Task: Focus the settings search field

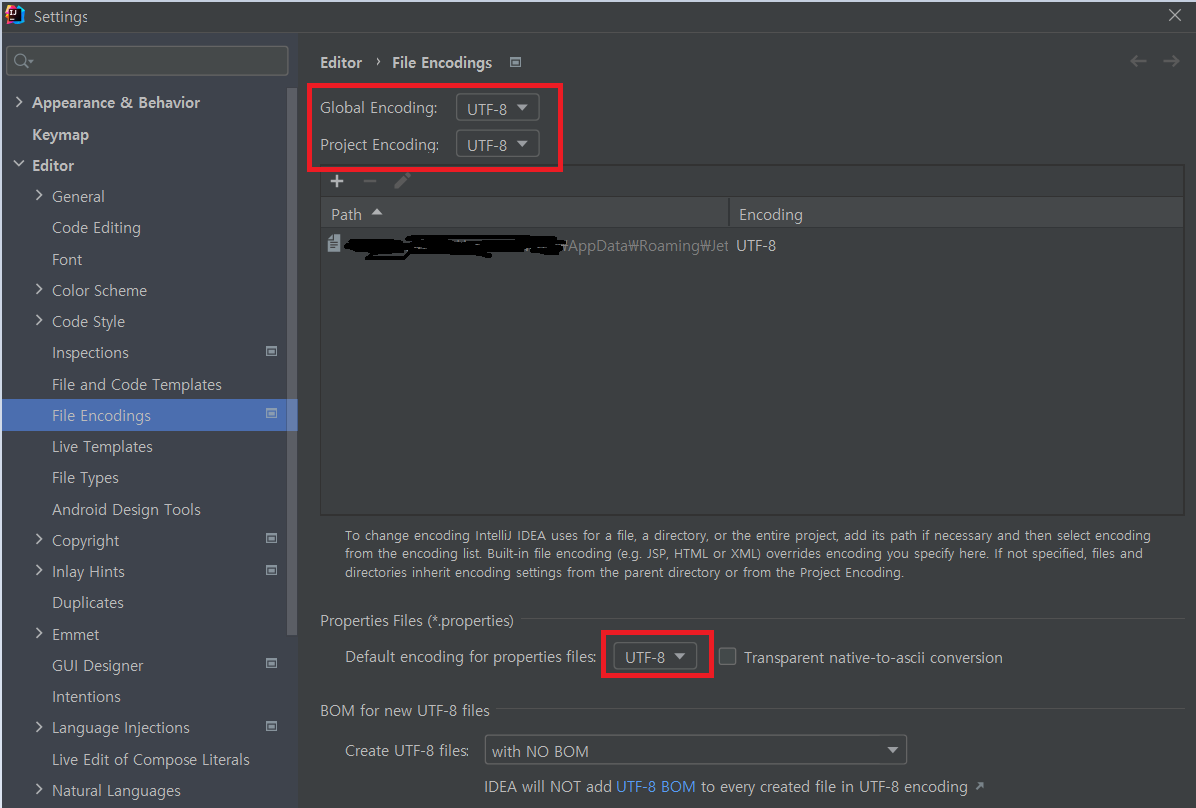Action: (147, 61)
